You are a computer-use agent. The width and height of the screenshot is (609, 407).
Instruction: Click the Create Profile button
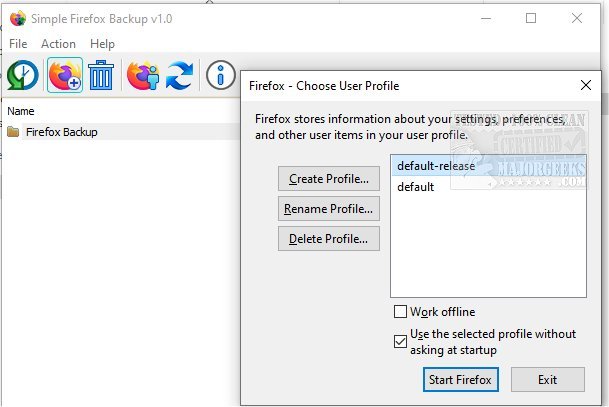329,179
